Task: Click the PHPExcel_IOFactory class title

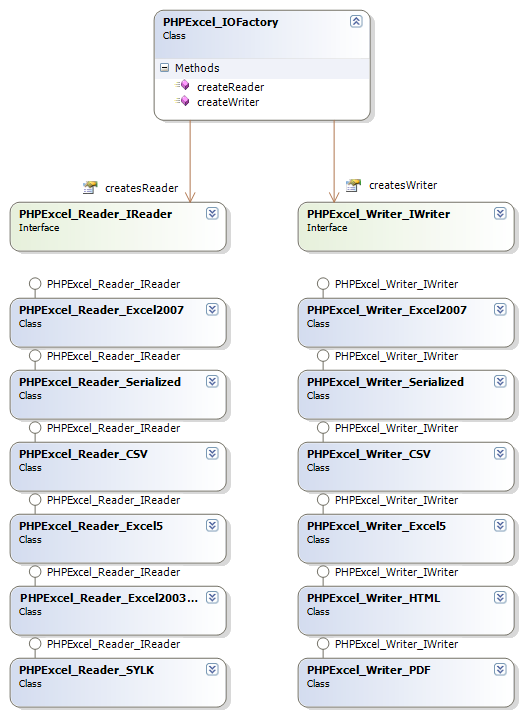Action: tap(221, 22)
